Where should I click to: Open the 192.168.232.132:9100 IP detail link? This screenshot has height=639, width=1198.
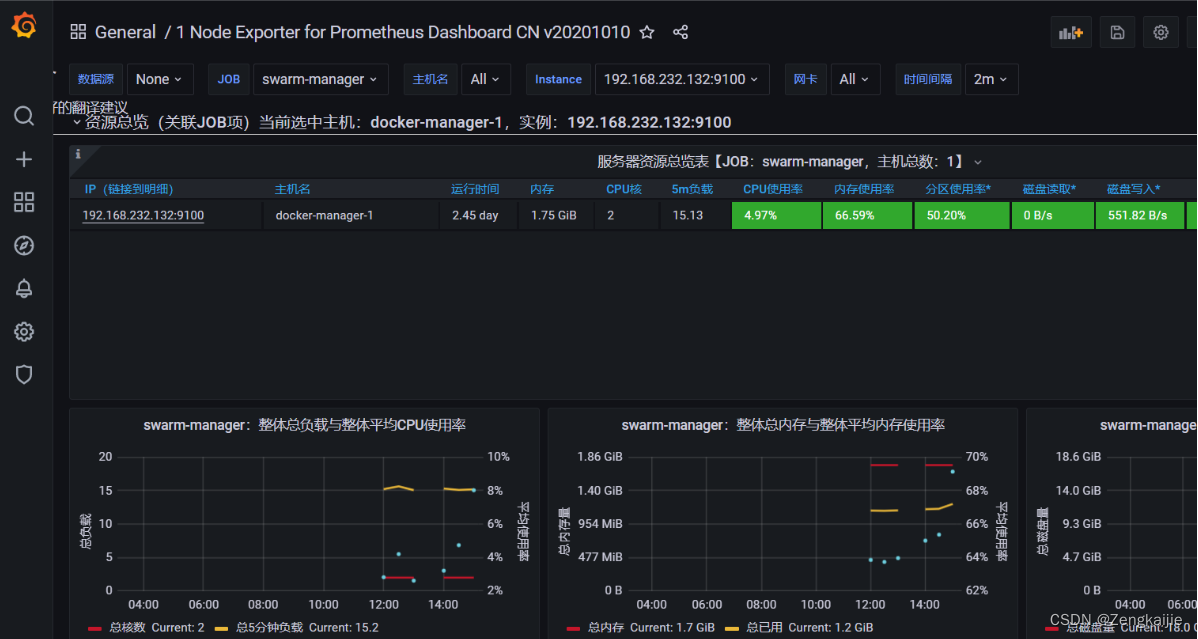point(143,216)
